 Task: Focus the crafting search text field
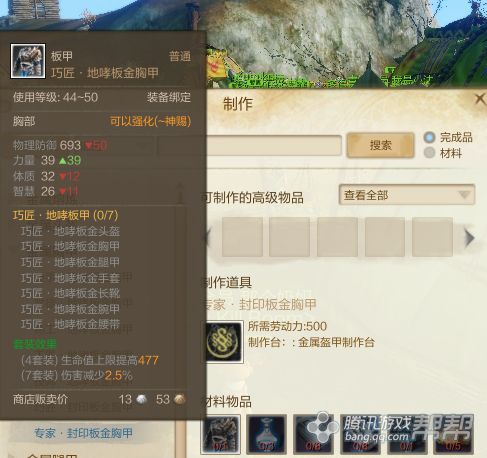[x=274, y=145]
